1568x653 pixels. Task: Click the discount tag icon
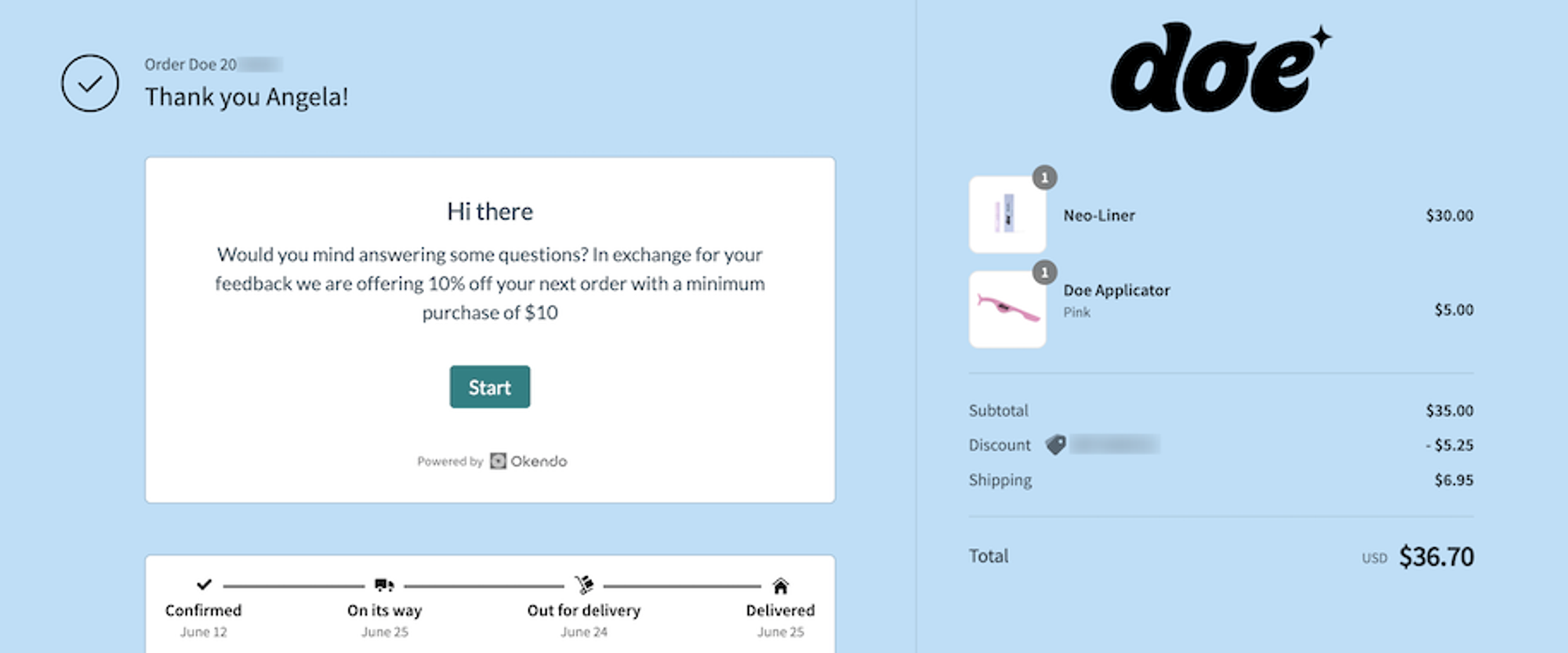coord(1055,445)
